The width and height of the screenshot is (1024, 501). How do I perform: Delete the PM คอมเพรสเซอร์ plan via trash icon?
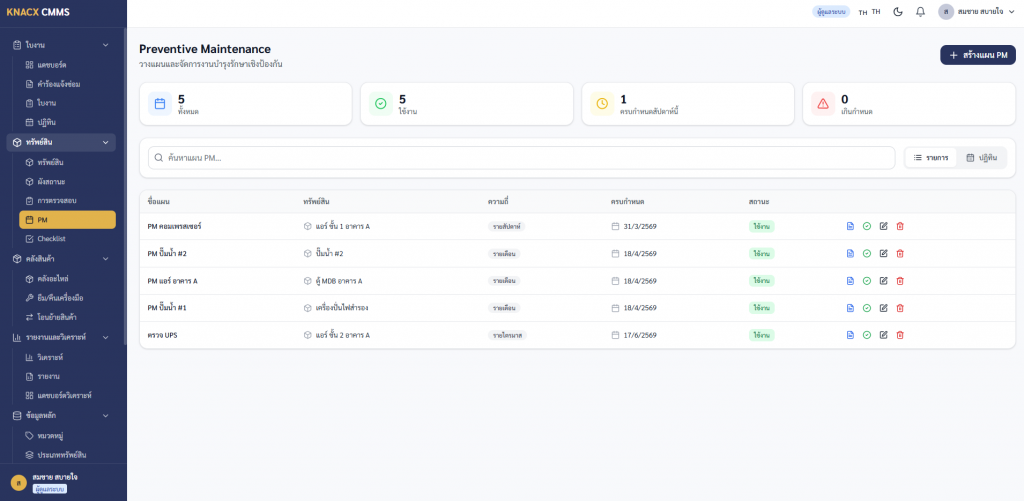pos(900,226)
